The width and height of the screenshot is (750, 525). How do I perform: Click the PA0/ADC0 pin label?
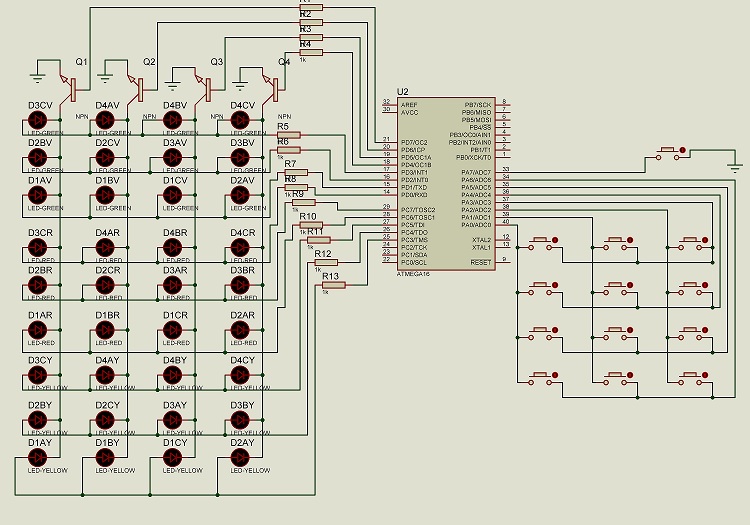[476, 225]
